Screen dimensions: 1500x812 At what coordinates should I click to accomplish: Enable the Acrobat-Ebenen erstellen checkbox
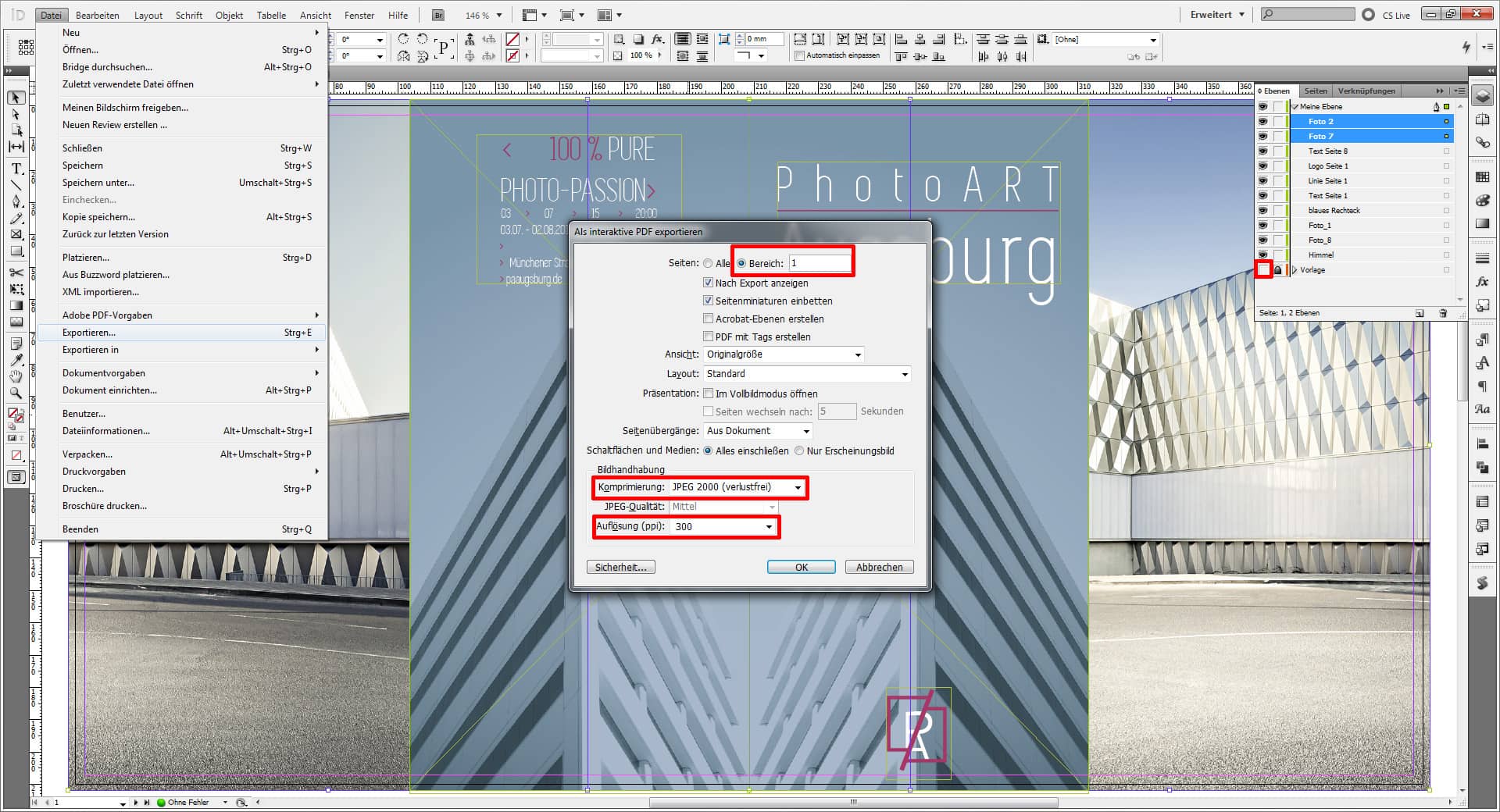click(708, 319)
